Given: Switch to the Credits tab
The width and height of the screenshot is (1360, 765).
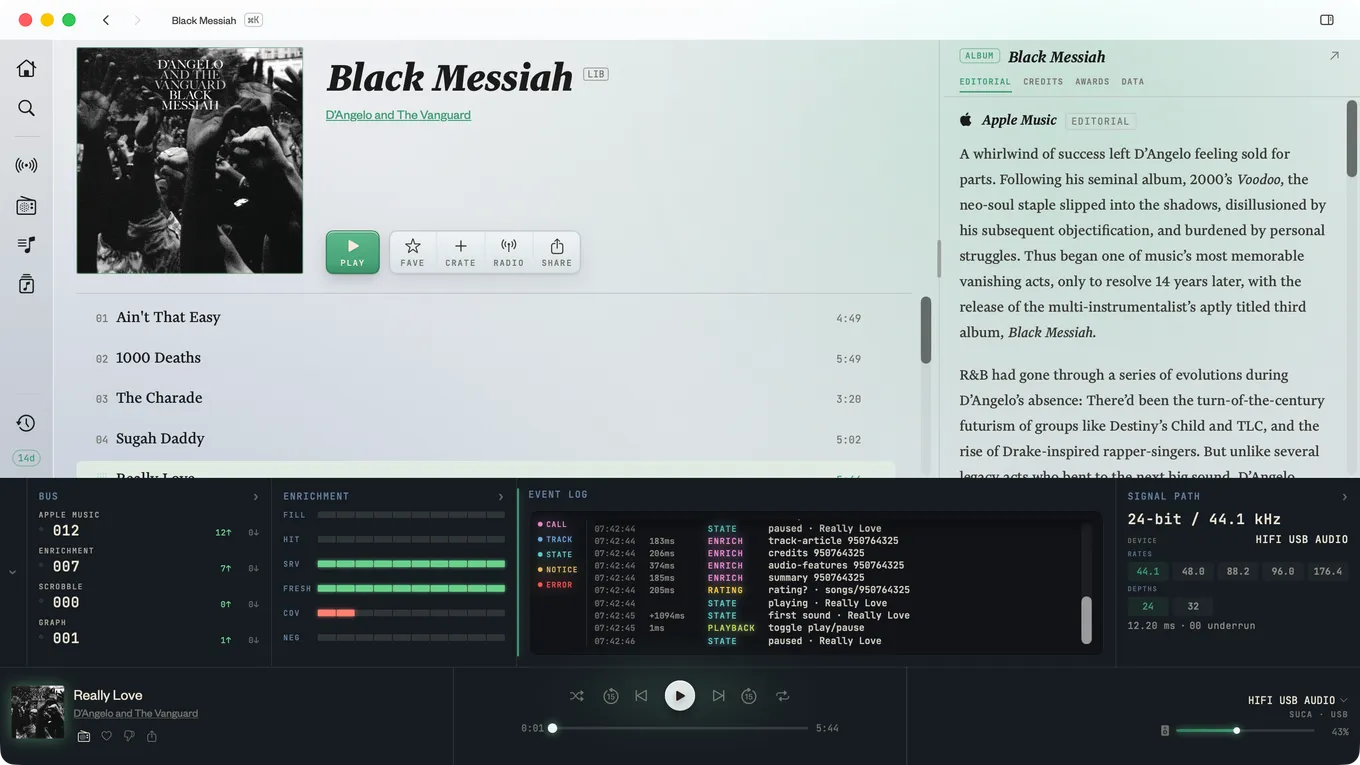Looking at the screenshot, I should tap(1043, 82).
